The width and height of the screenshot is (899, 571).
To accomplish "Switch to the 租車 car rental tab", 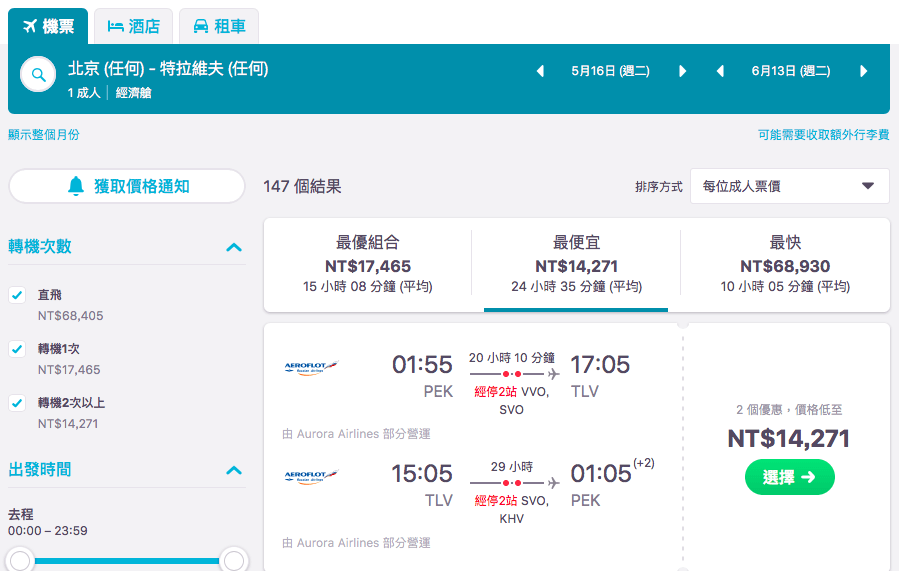I will pos(219,26).
